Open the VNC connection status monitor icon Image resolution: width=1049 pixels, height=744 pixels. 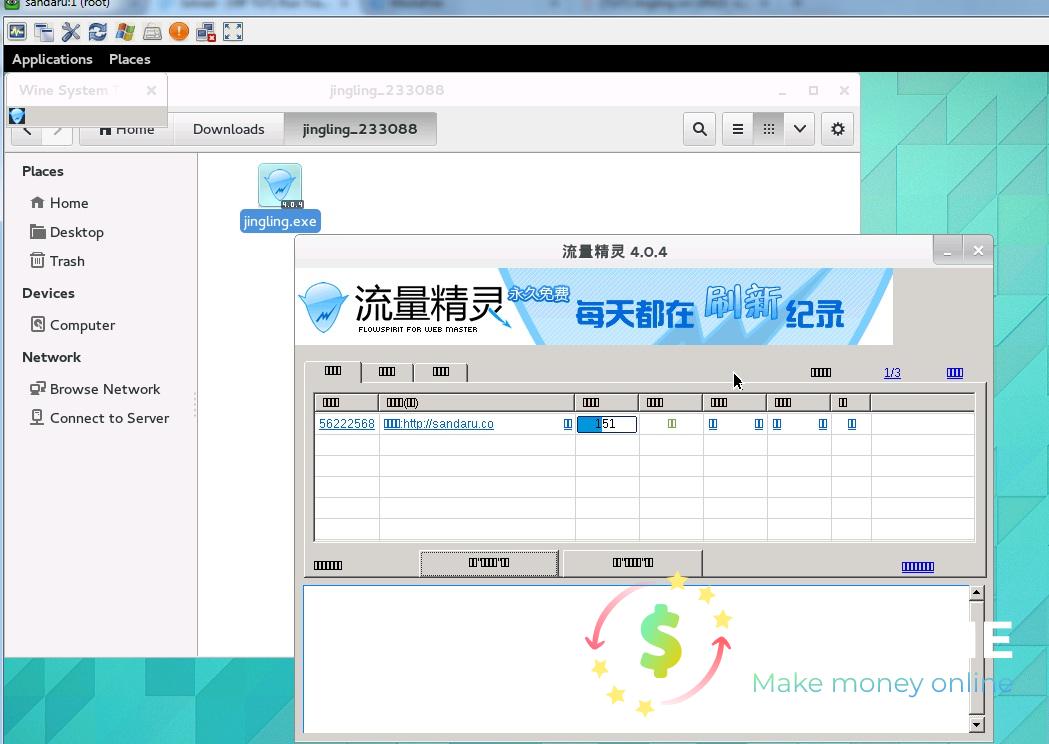pyautogui.click(x=17, y=31)
